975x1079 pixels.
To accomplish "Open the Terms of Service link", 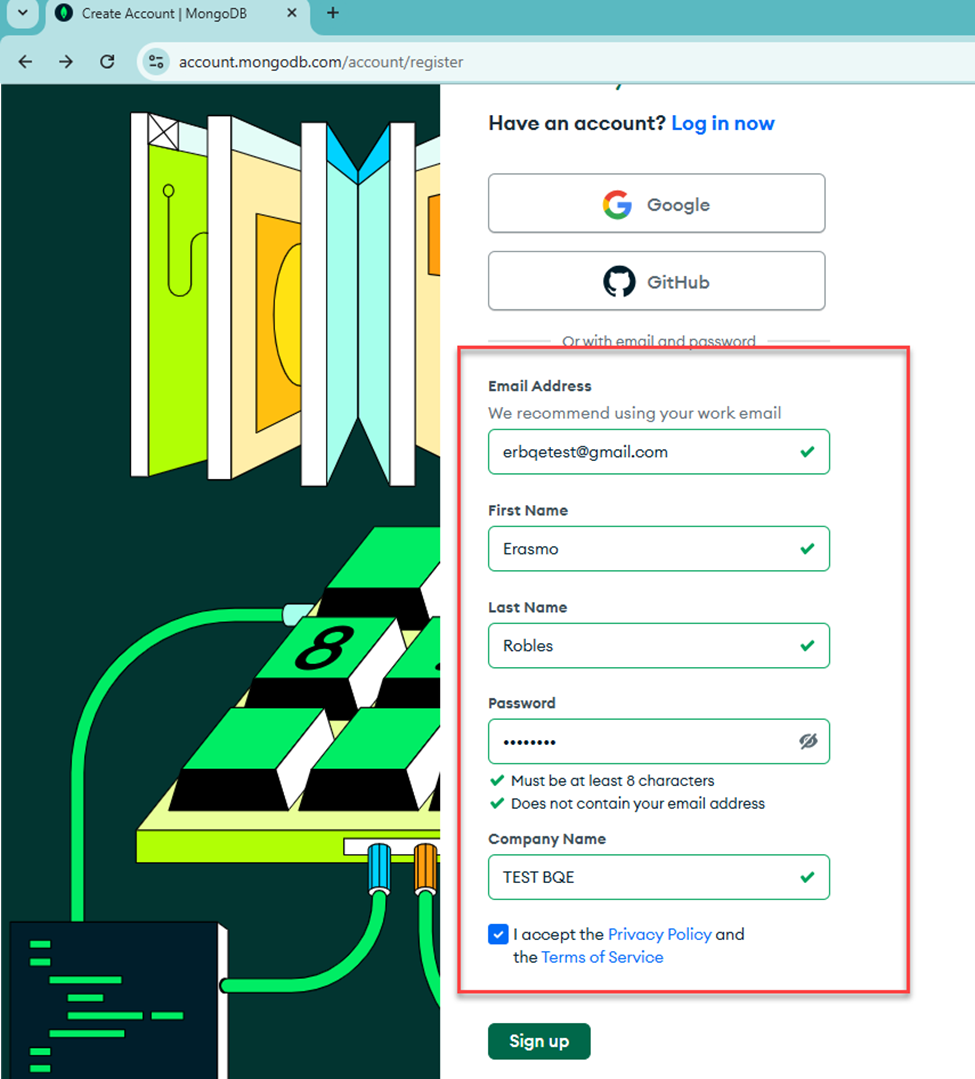I will click(x=602, y=957).
